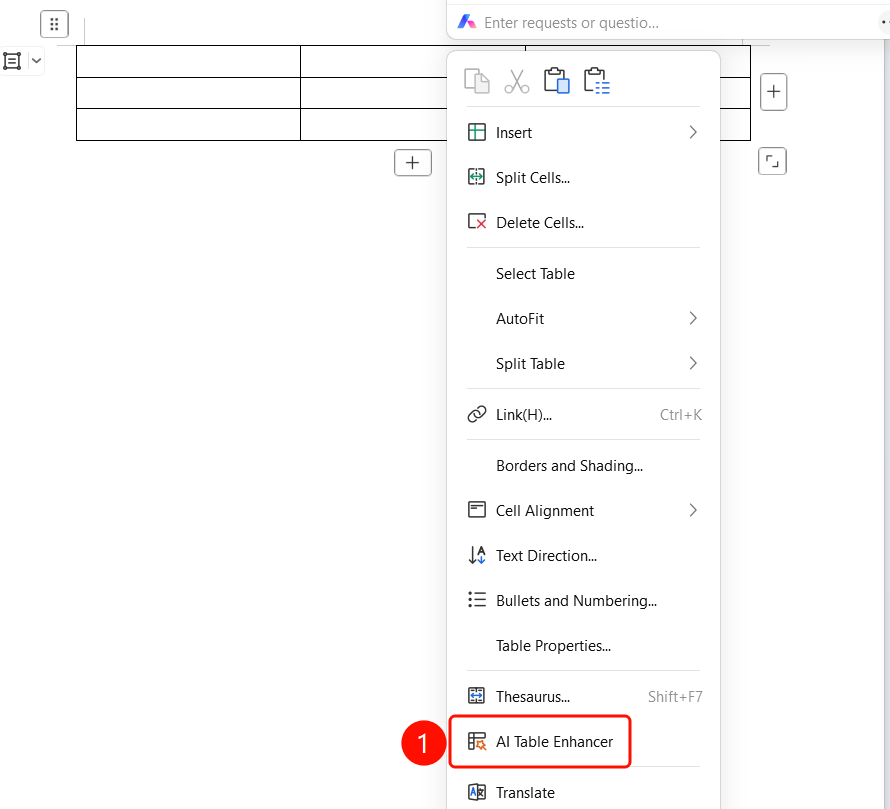The height and width of the screenshot is (809, 890).
Task: Click the Thesaurus icon
Action: pos(477,695)
